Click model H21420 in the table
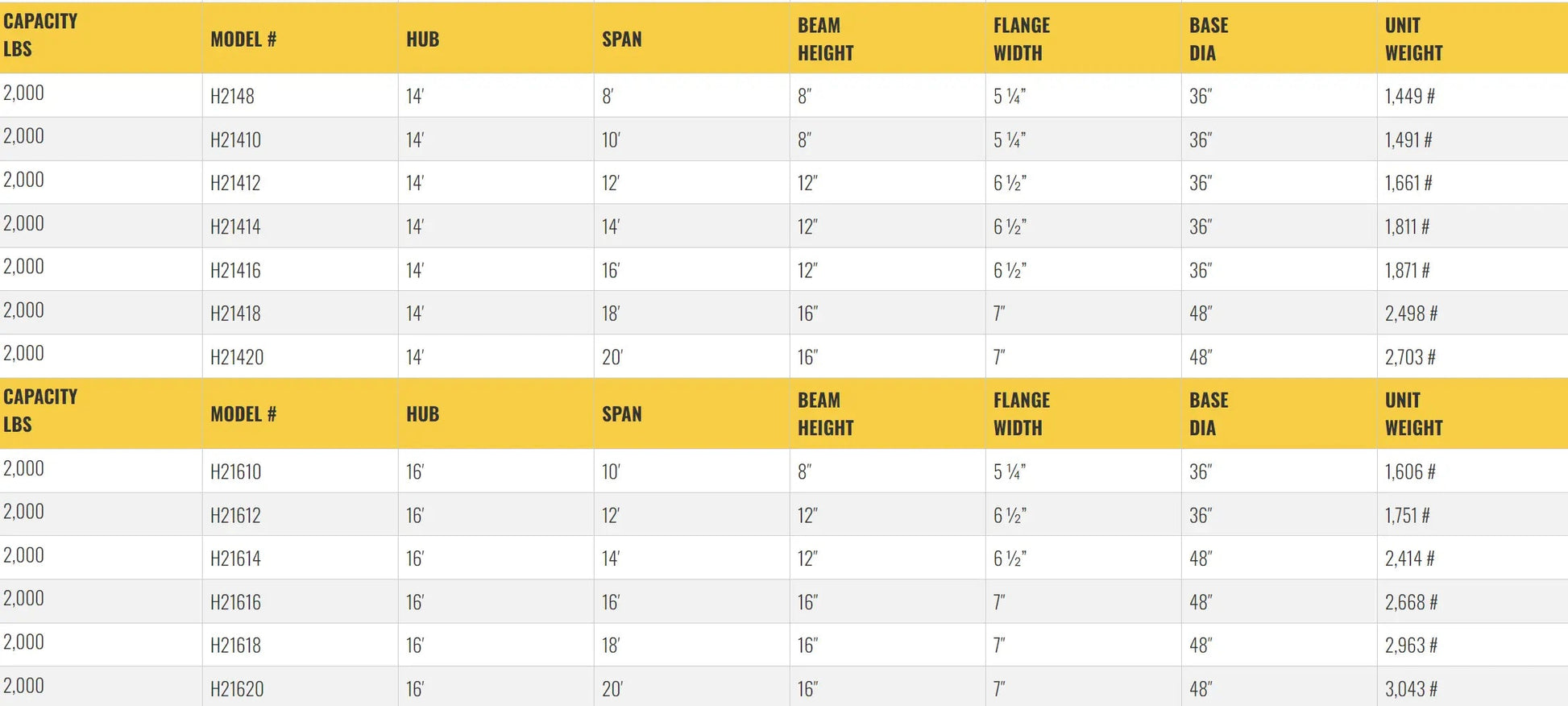The height and width of the screenshot is (706, 1568). [237, 357]
